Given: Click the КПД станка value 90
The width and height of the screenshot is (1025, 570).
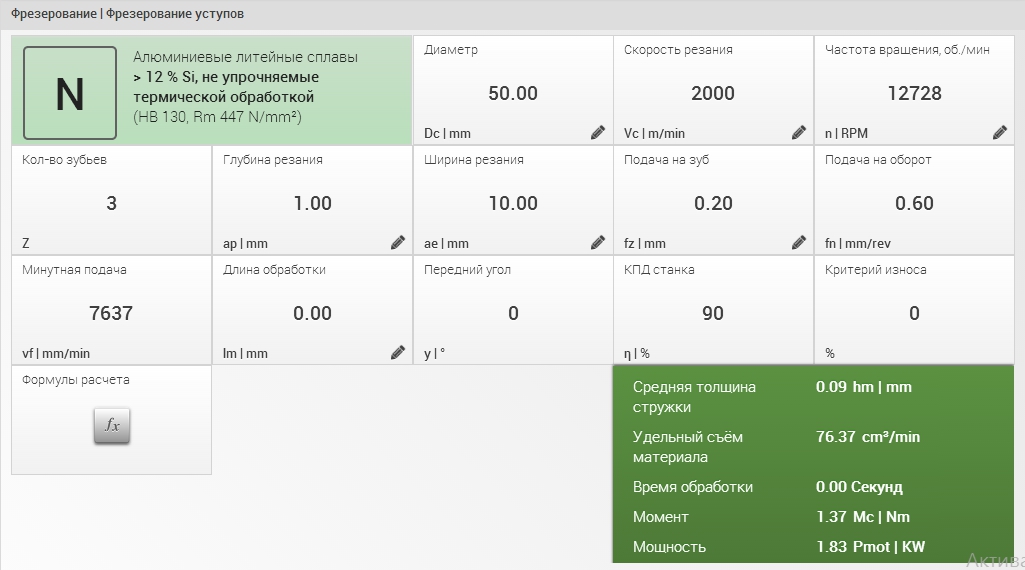Looking at the screenshot, I should [x=713, y=314].
